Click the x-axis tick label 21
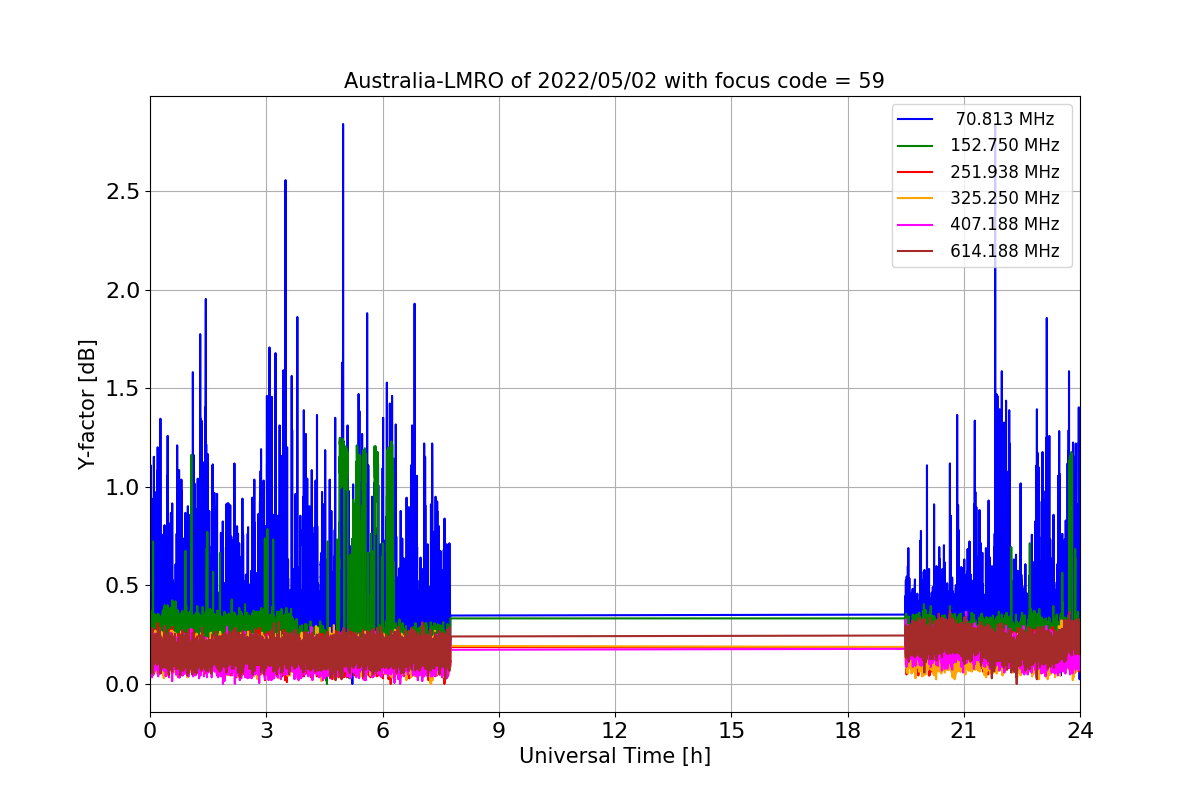Screen dimensions: 1200x800 964,731
